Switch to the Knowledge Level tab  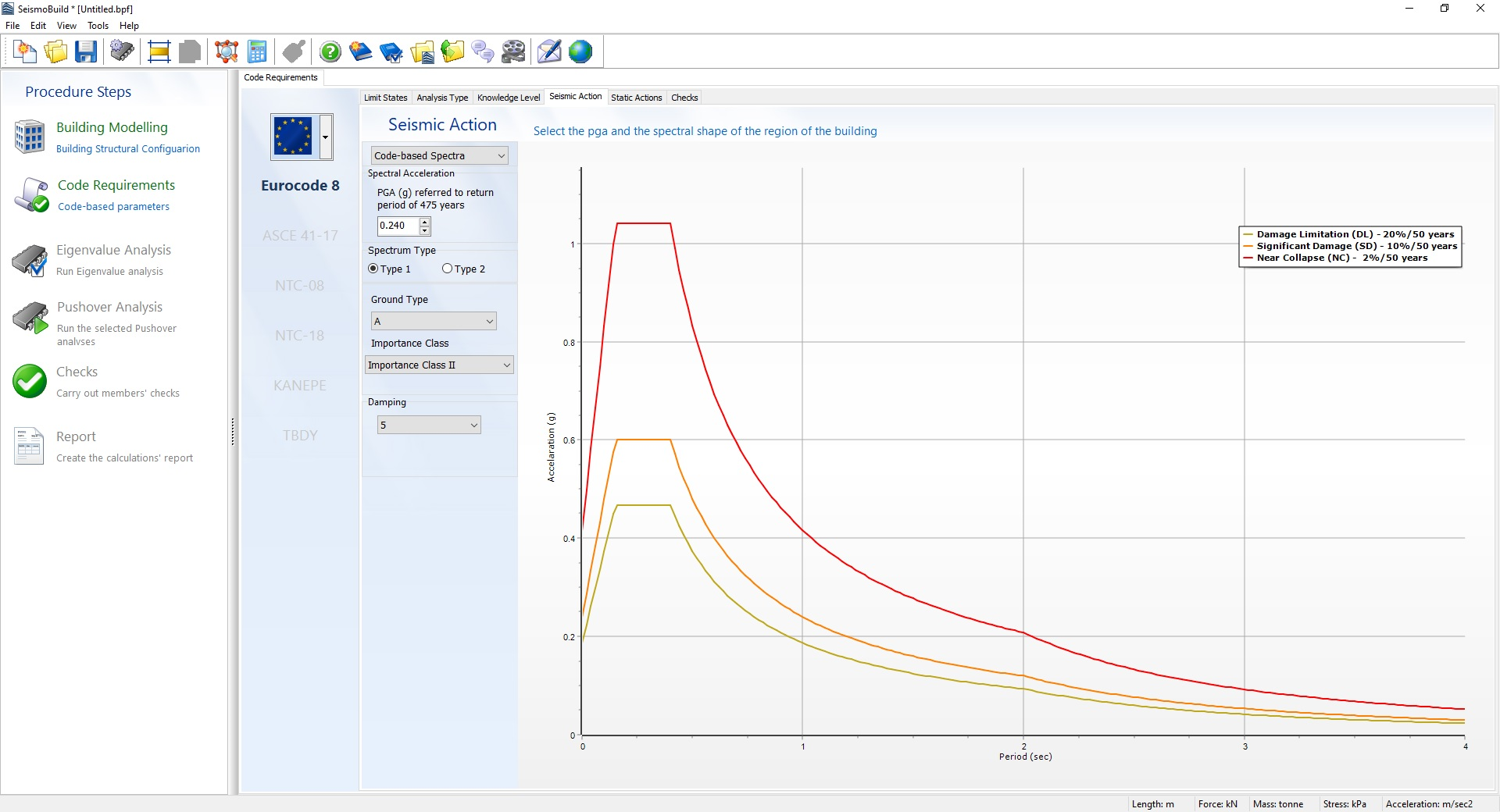point(509,98)
